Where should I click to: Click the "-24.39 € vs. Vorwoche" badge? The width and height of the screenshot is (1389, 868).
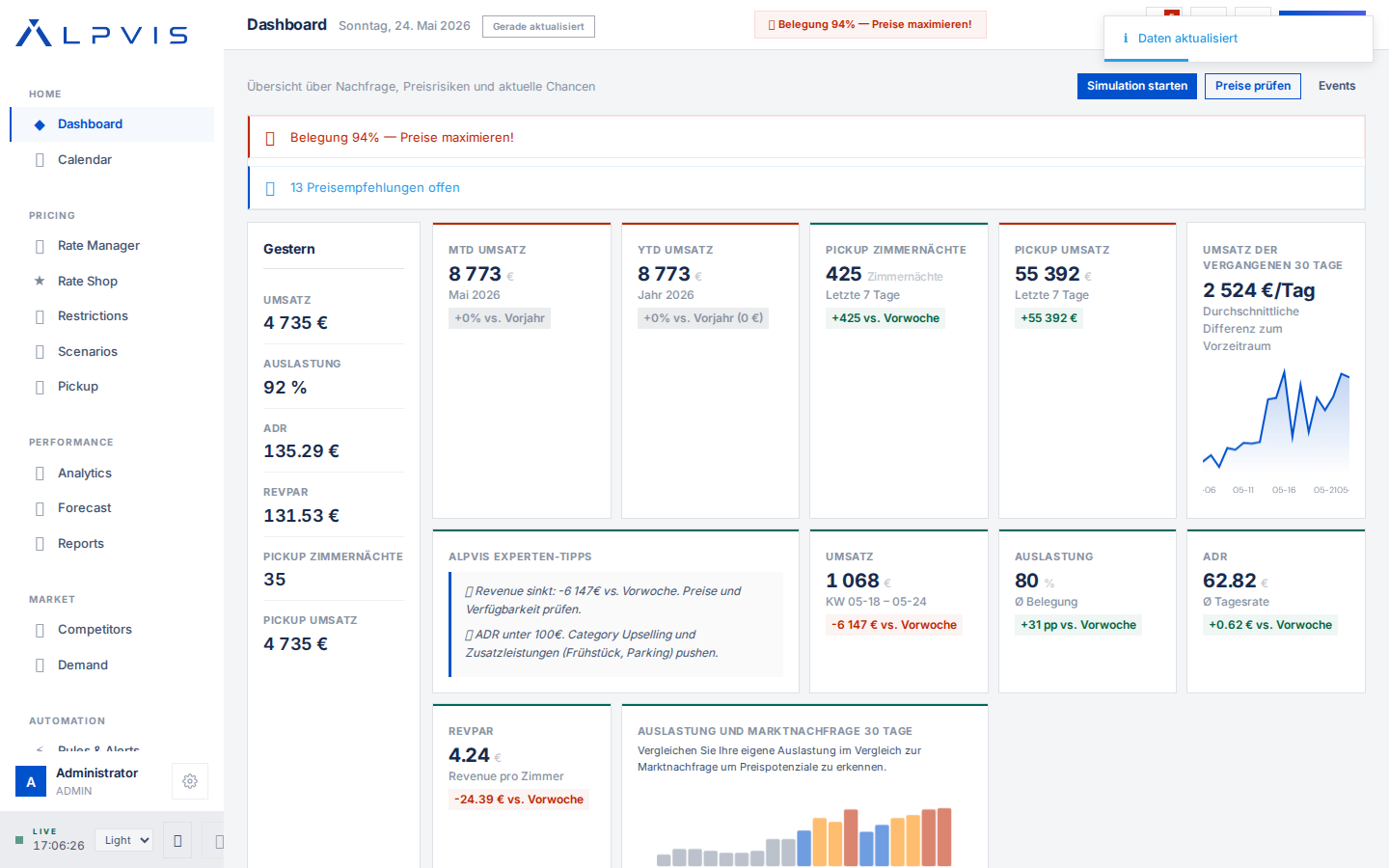tap(519, 800)
